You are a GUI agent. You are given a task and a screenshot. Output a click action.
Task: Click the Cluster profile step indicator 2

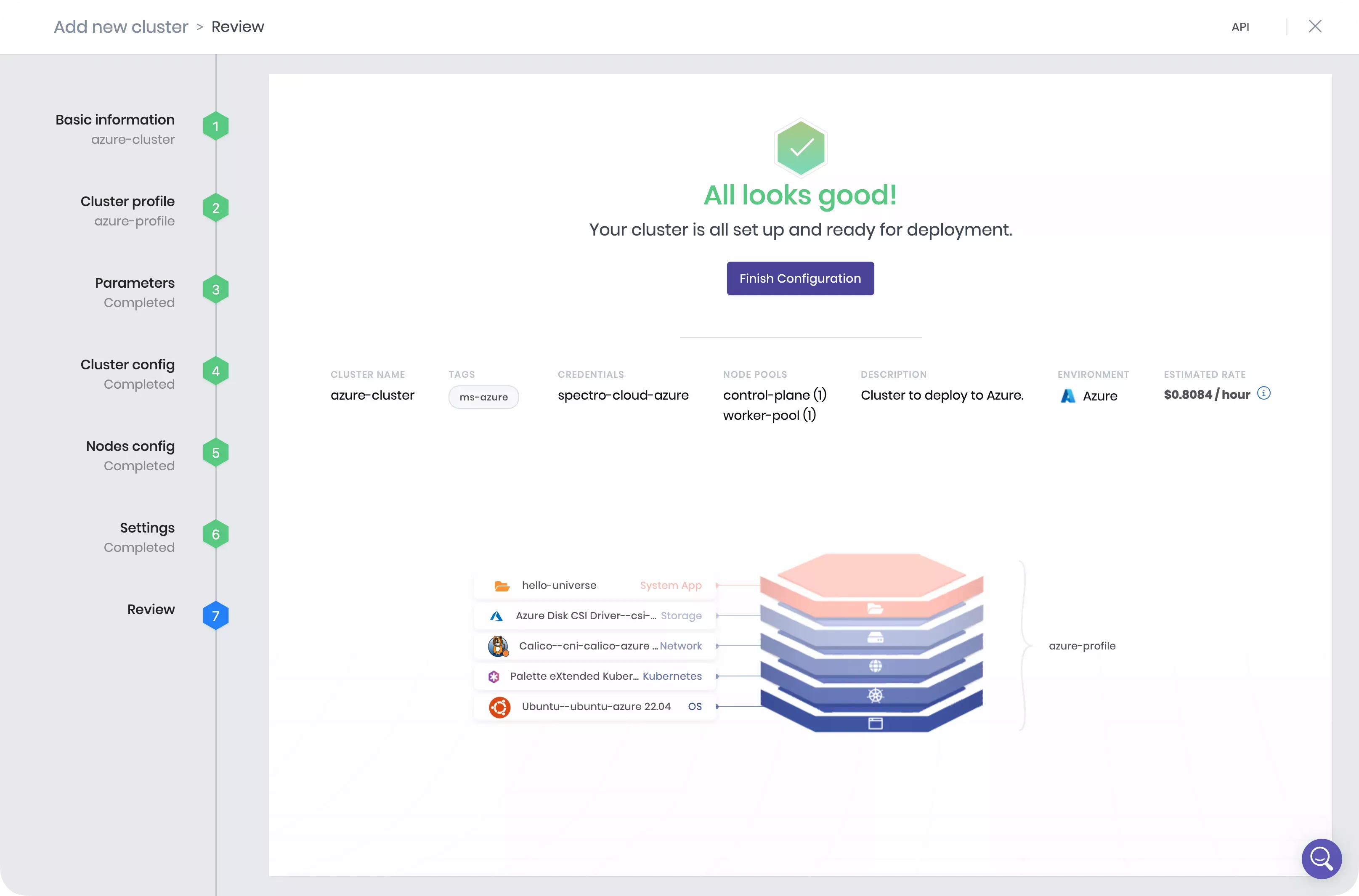point(216,208)
